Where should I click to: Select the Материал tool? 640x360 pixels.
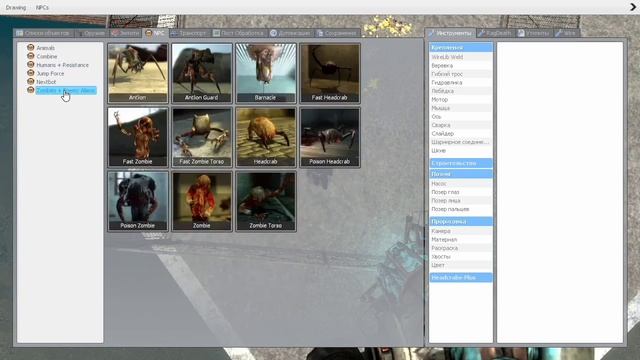click(x=461, y=240)
